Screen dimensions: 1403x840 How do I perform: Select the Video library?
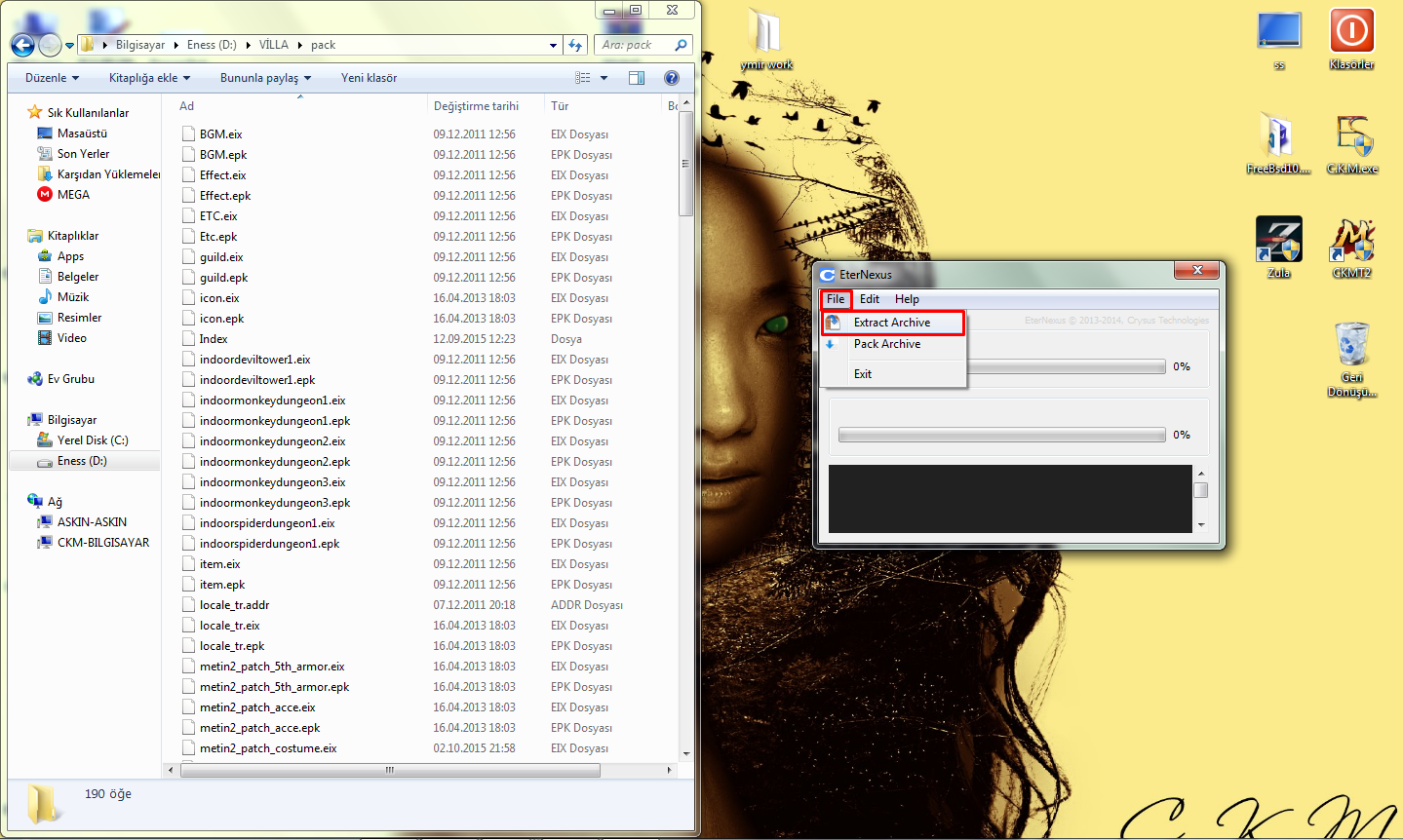click(62, 338)
